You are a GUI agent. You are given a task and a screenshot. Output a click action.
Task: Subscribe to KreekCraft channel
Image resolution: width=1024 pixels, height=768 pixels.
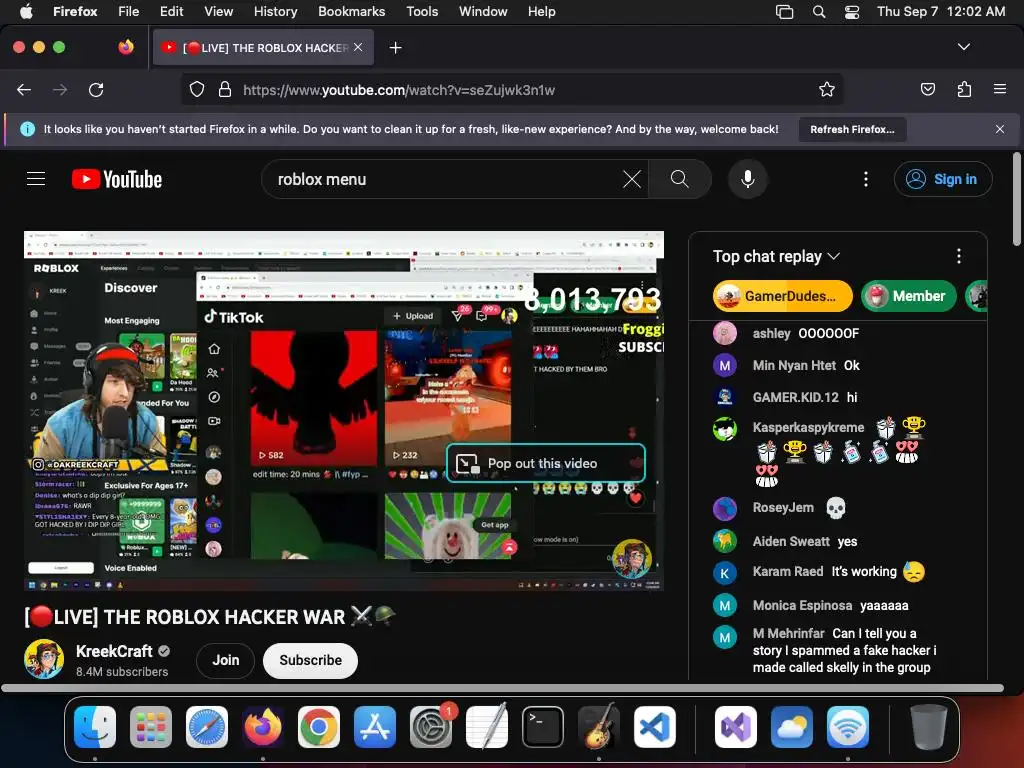[310, 660]
